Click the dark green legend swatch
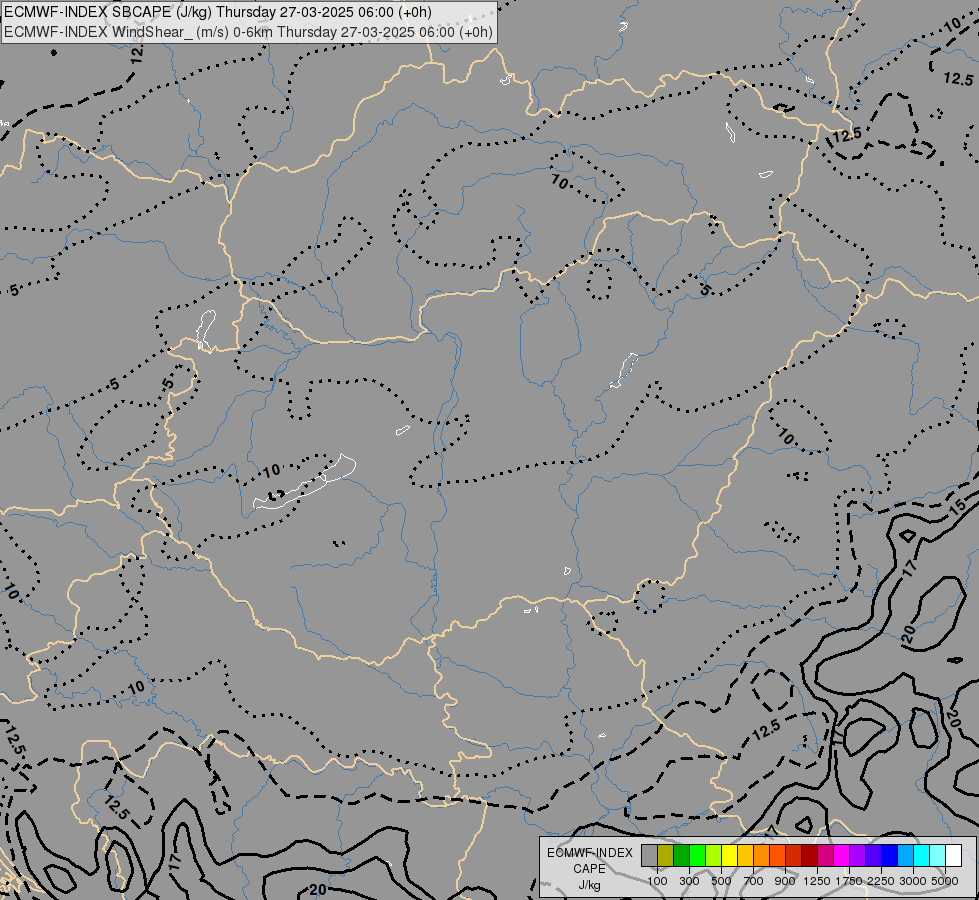This screenshot has width=979, height=900. point(681,855)
